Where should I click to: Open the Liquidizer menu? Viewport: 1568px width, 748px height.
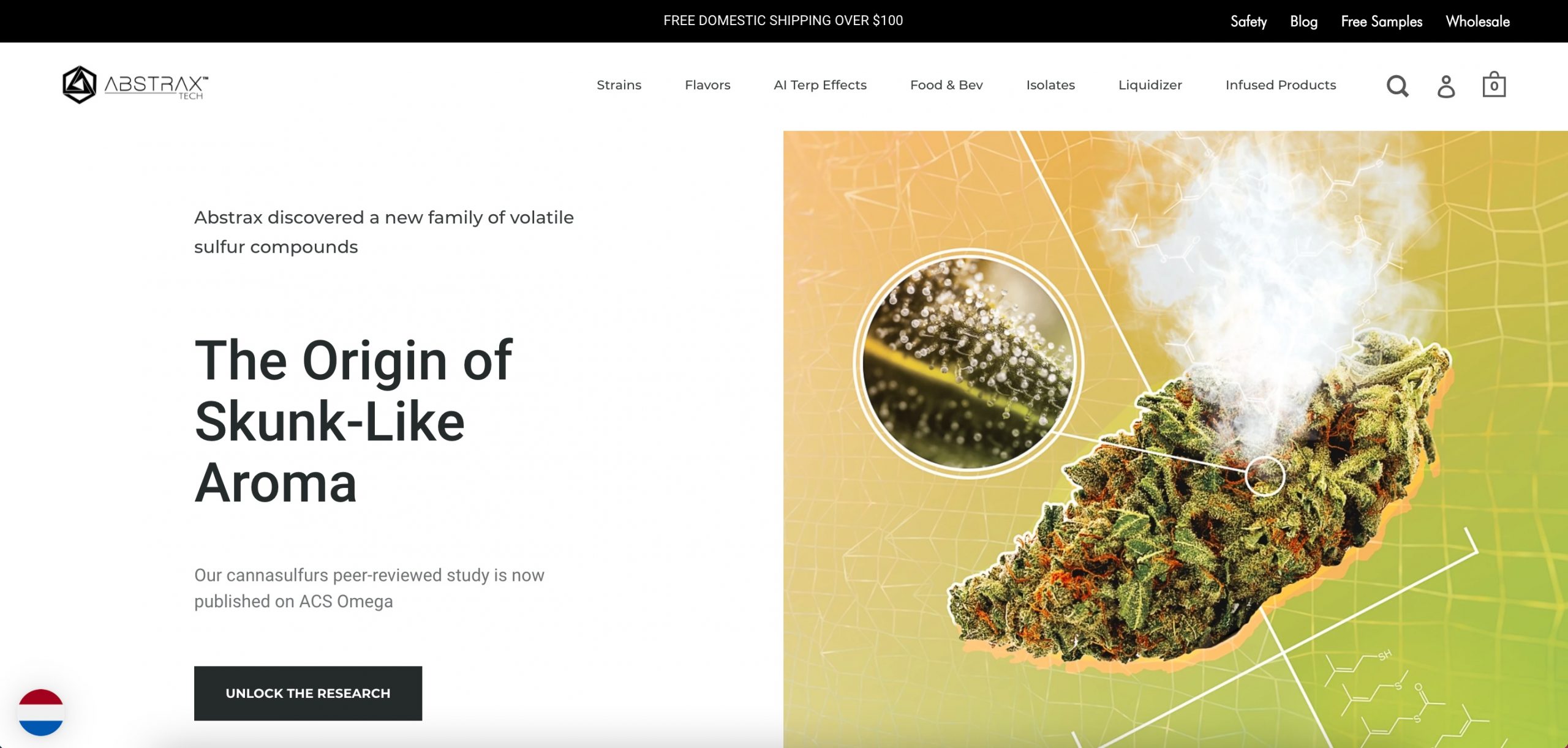(1150, 85)
